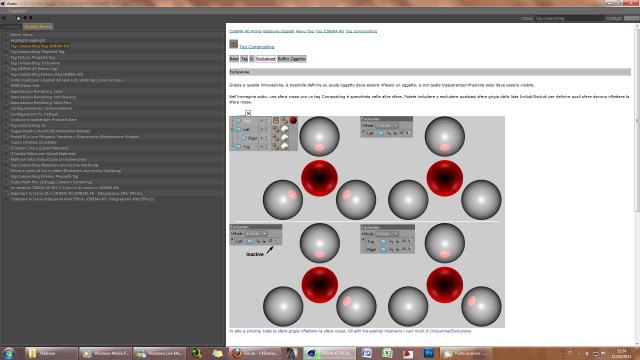Click in the Cerca search field
Viewport: 640px width, 360px height.
tap(569, 18)
